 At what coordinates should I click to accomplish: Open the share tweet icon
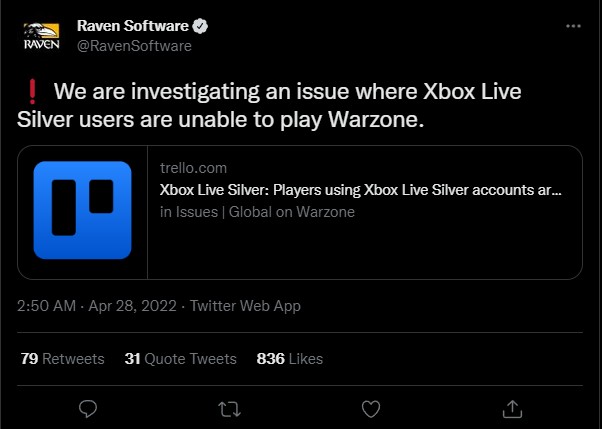pyautogui.click(x=512, y=408)
